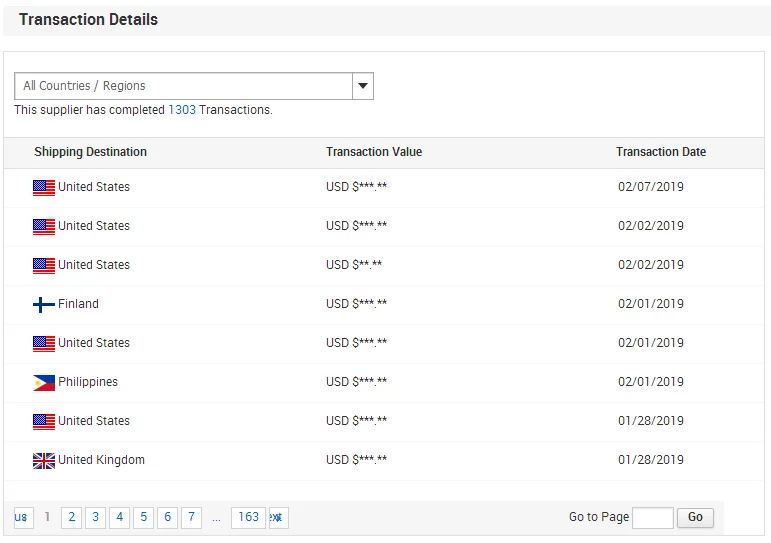This screenshot has height=543, width=771.
Task: Click the date in the Finland row
Action: 651,304
